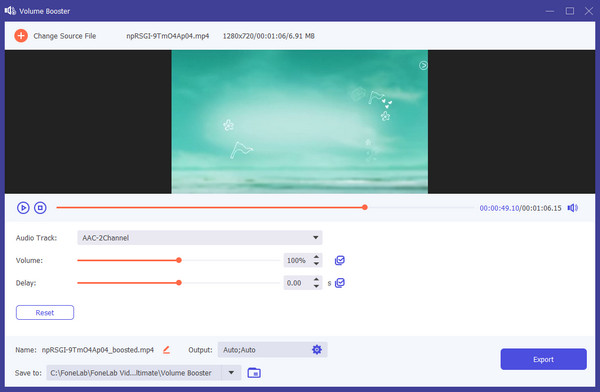Click the circular arrow icon on video preview
Image resolution: width=600 pixels, height=392 pixels.
423,65
